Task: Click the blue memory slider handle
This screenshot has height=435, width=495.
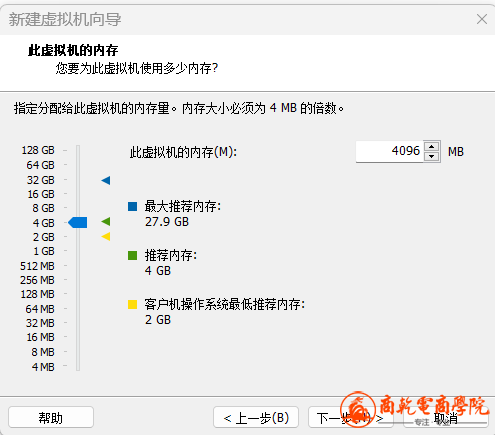Action: point(78,222)
